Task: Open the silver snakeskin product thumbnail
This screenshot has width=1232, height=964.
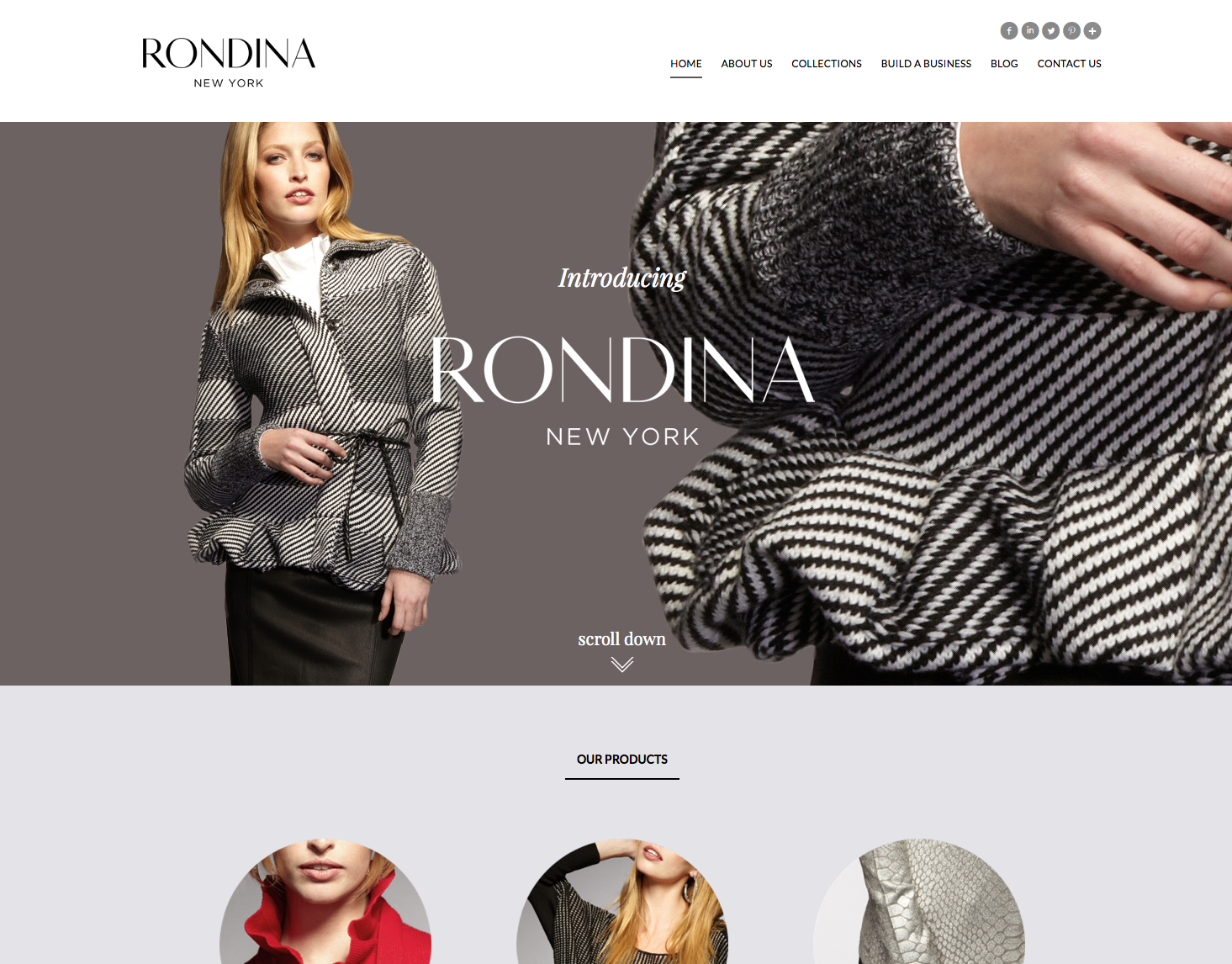Action: pyautogui.click(x=919, y=902)
